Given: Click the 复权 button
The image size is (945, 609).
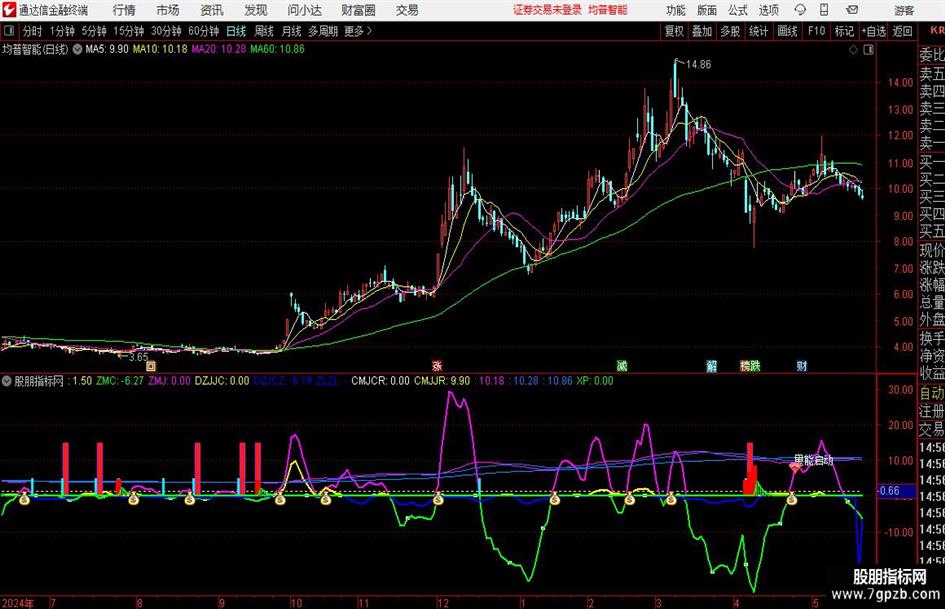Looking at the screenshot, I should (x=674, y=31).
